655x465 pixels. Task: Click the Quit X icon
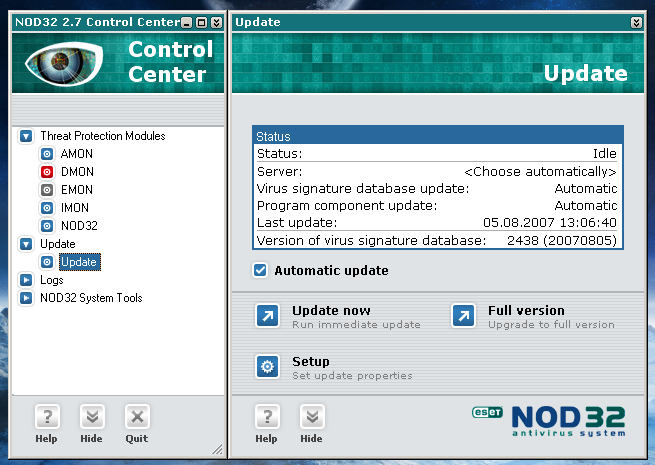[137, 417]
